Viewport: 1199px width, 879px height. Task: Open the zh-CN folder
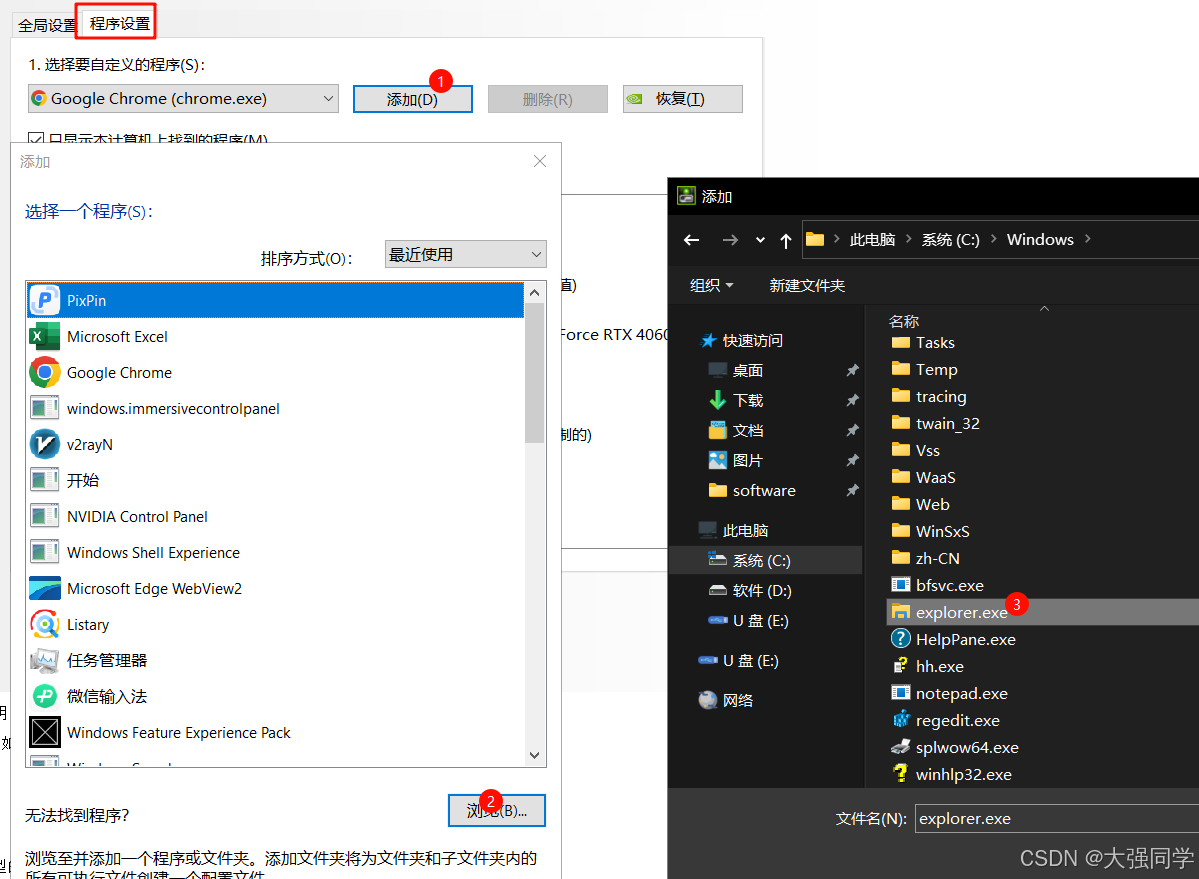pos(937,558)
